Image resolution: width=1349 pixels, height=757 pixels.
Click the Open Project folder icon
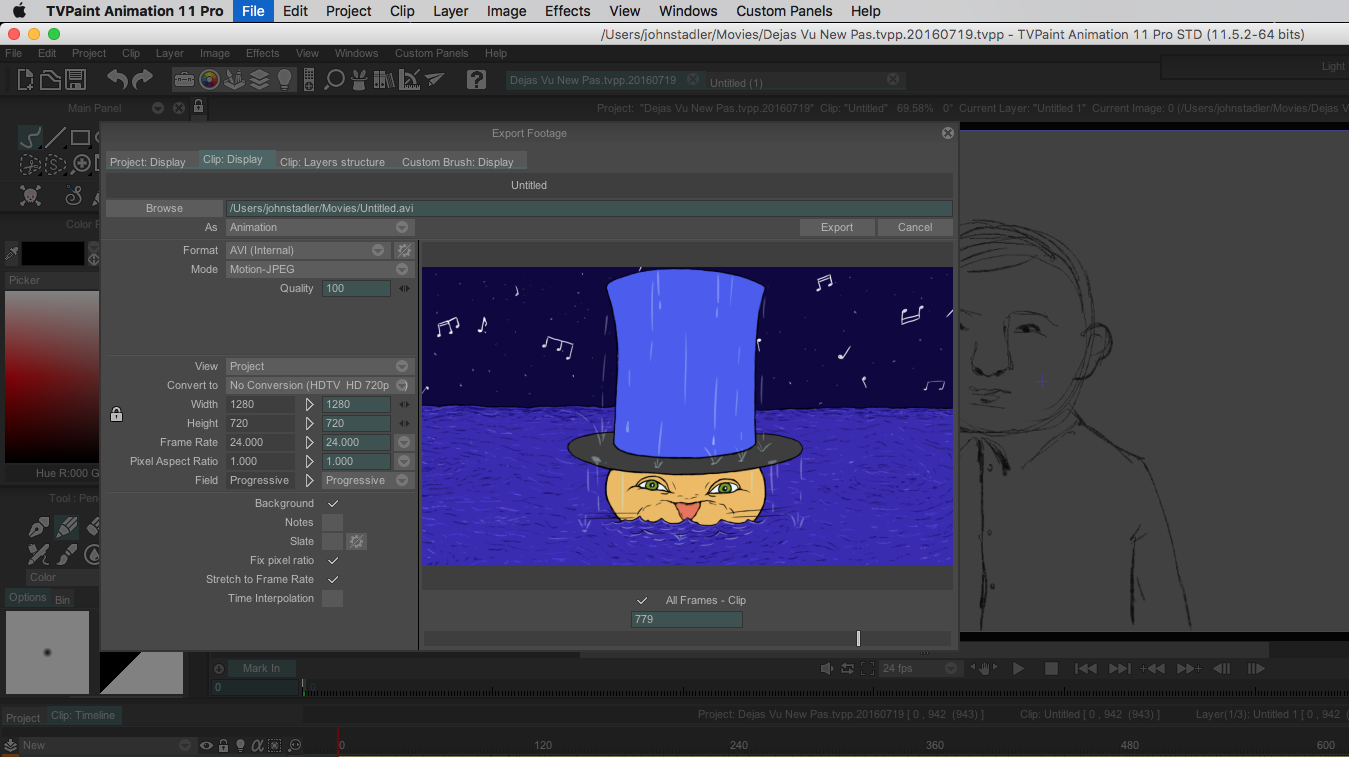[51, 79]
